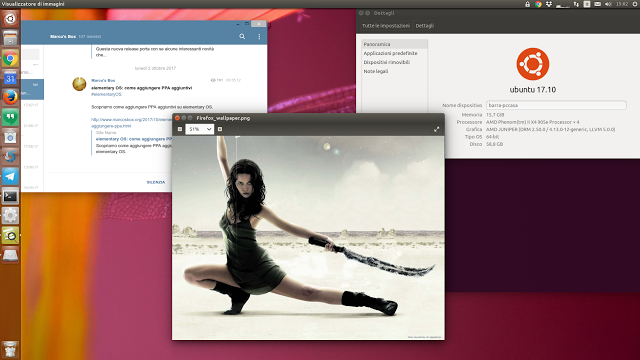Open Google Chrome from the launcher
Viewport: 640px width, 360px height.
10,58
